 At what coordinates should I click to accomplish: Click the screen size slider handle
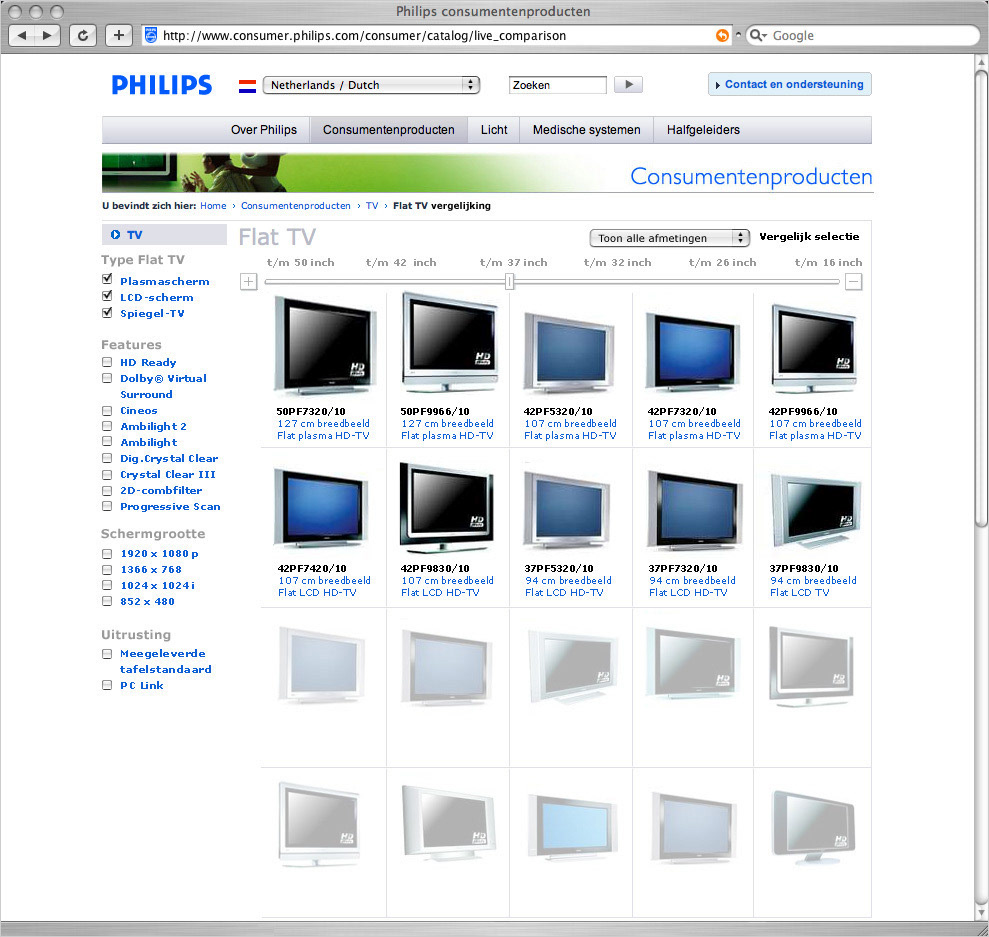point(510,281)
